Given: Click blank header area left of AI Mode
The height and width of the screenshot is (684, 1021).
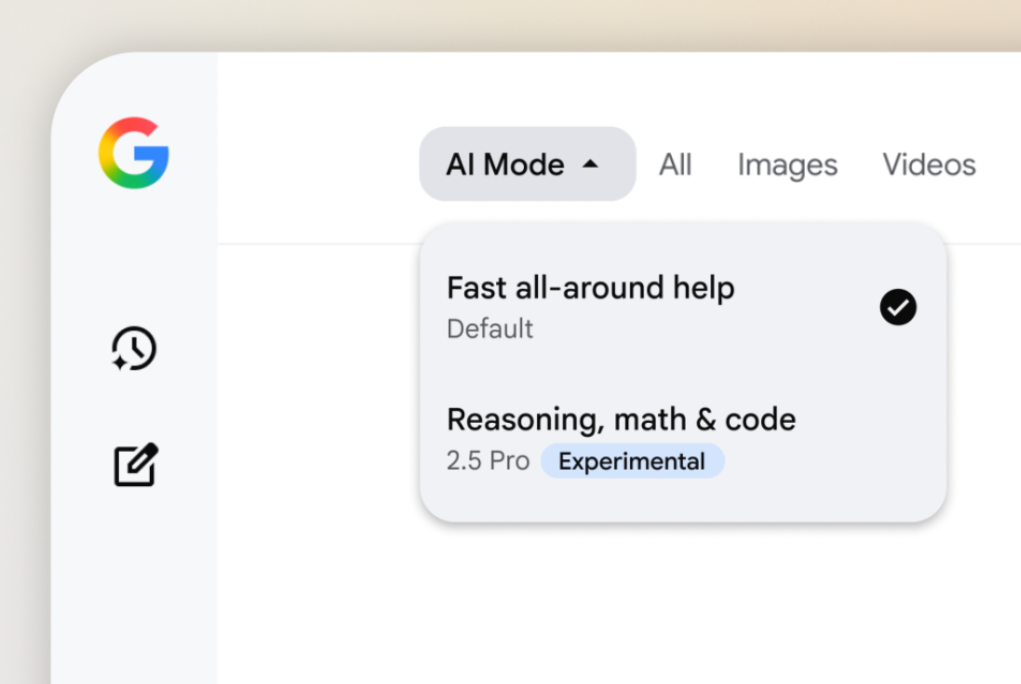Looking at the screenshot, I should [x=320, y=164].
